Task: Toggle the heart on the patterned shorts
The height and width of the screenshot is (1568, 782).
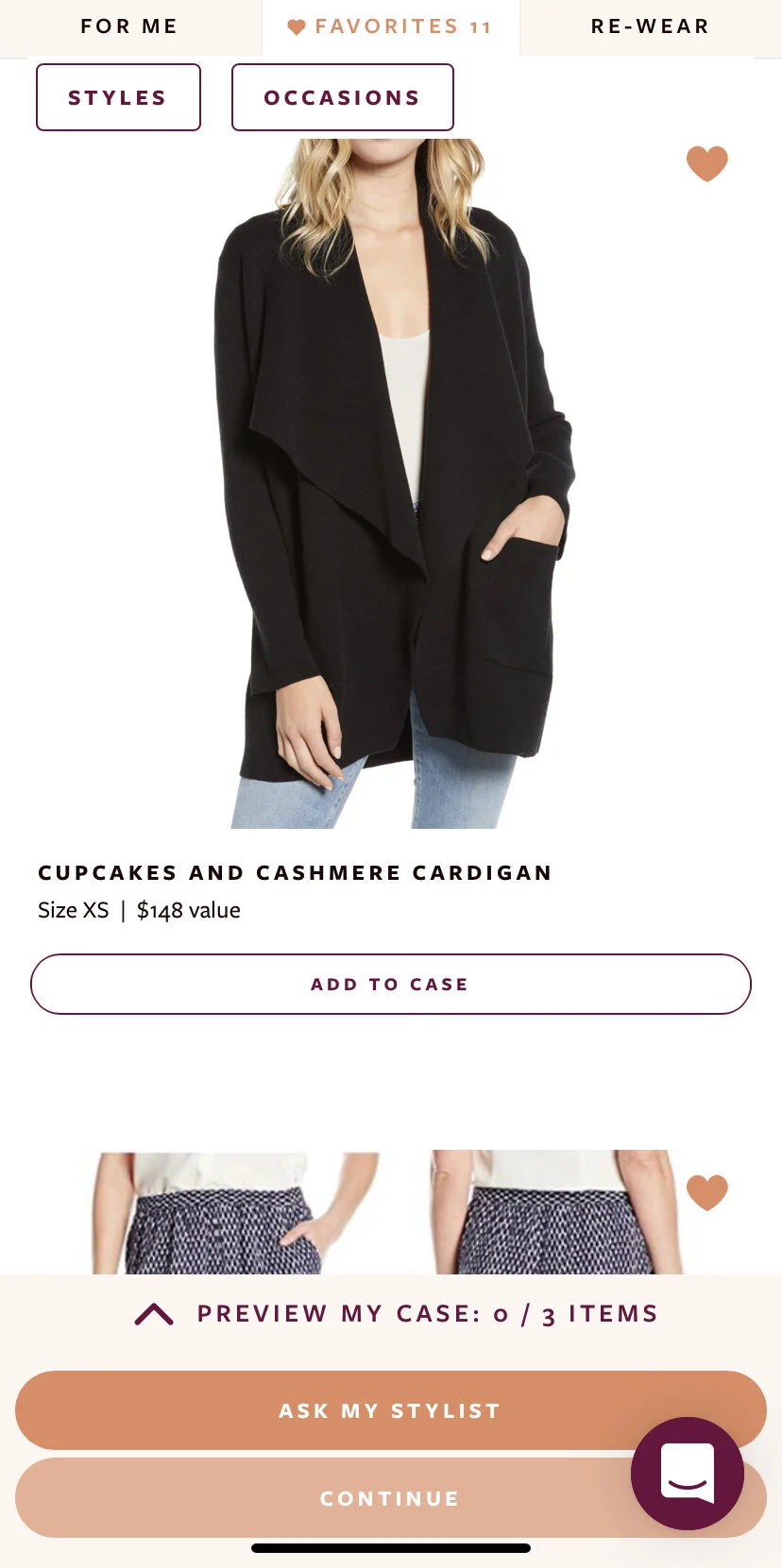Action: (706, 1192)
